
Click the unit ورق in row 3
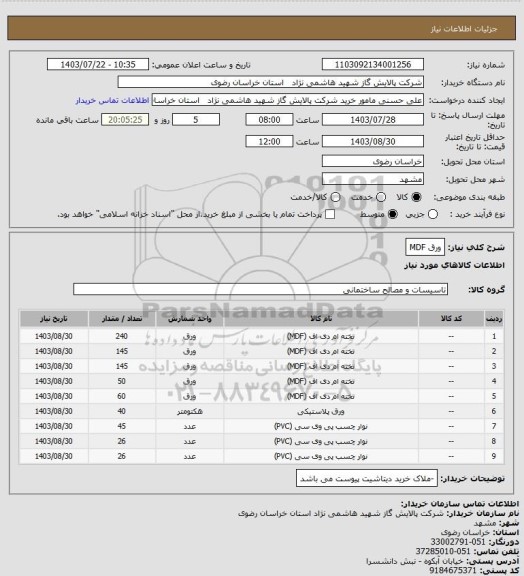coord(190,366)
